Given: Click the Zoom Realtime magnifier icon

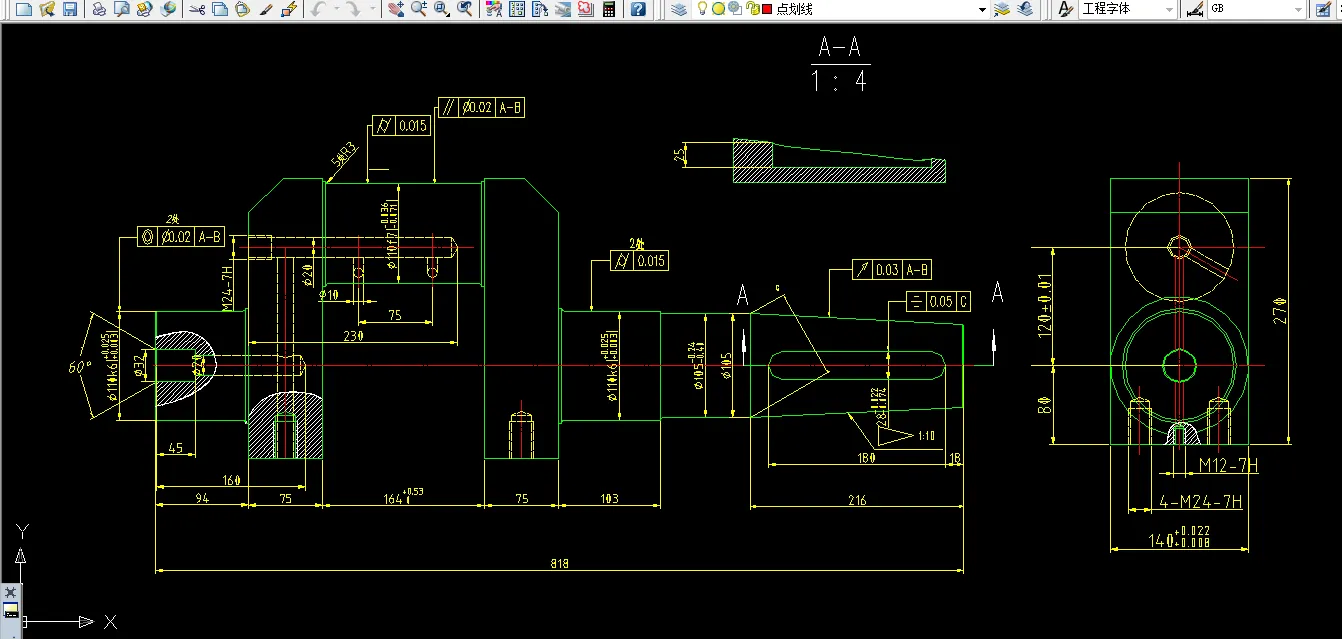Looking at the screenshot, I should point(418,9).
